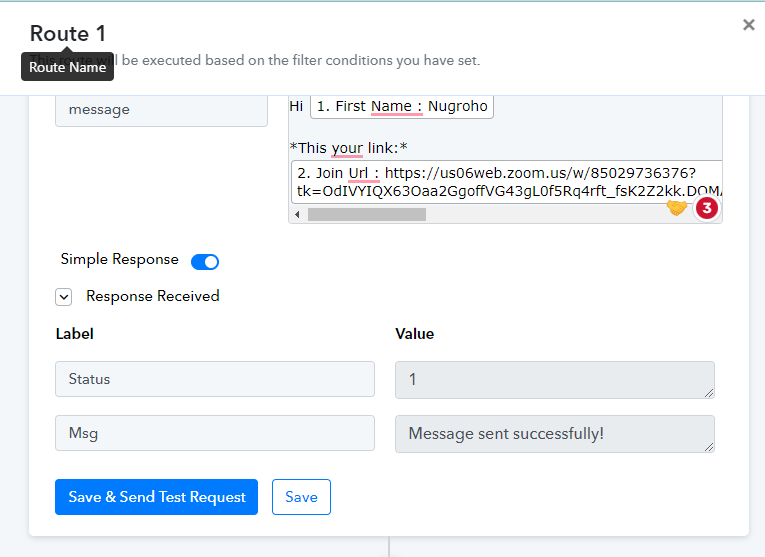Open the red notification badge showing 3

pyautogui.click(x=707, y=208)
